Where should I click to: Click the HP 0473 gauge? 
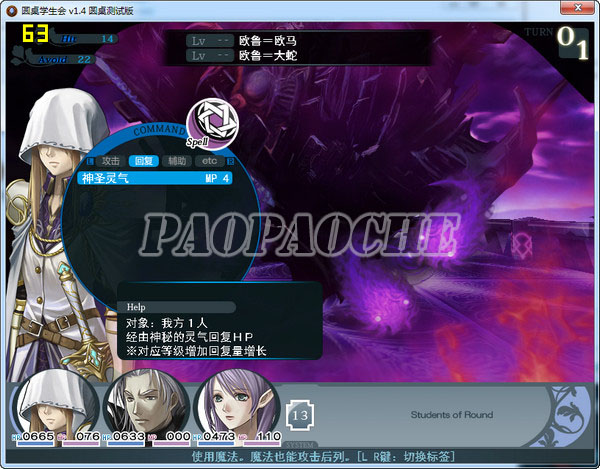(x=214, y=438)
